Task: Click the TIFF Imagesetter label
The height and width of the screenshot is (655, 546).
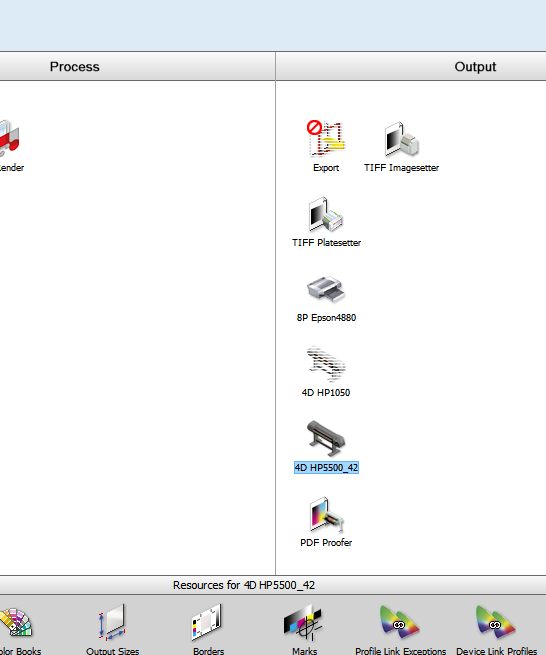Action: (x=401, y=168)
